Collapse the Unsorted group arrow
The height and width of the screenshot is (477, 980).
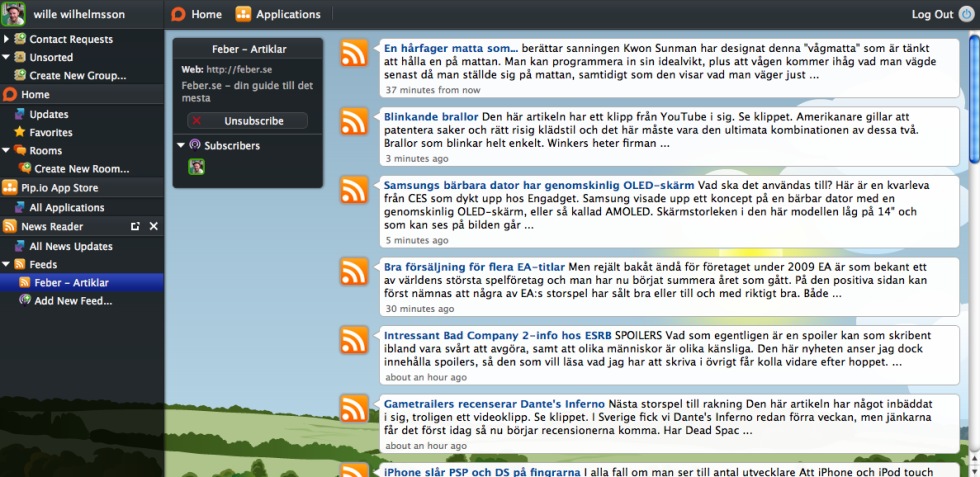[x=6, y=57]
